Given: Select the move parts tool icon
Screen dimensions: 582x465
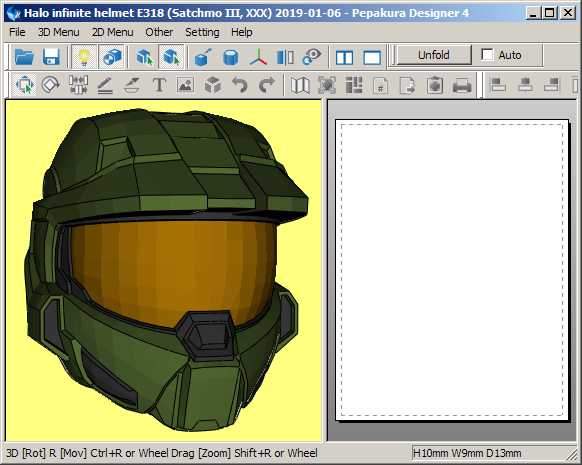Looking at the screenshot, I should point(24,85).
